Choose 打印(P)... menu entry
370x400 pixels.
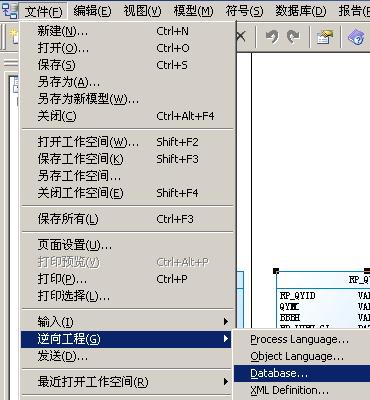[x=127, y=279]
